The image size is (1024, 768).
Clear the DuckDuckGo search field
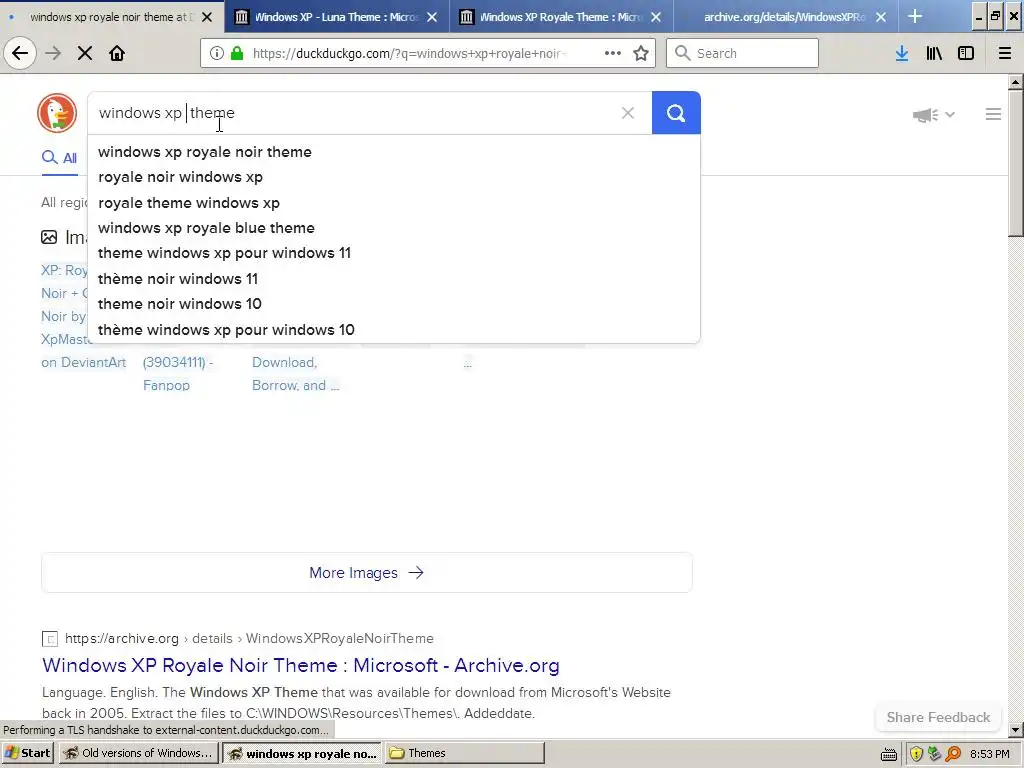pyautogui.click(x=628, y=113)
